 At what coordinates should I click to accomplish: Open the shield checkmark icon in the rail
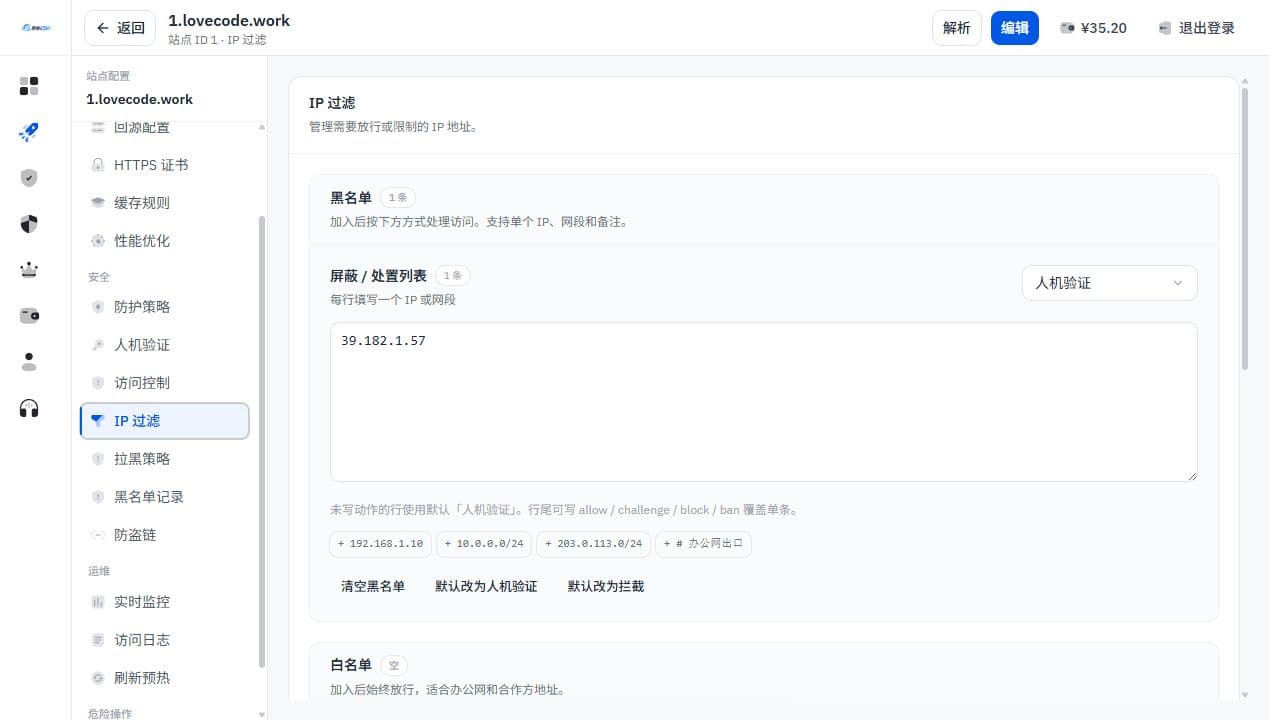click(x=29, y=178)
